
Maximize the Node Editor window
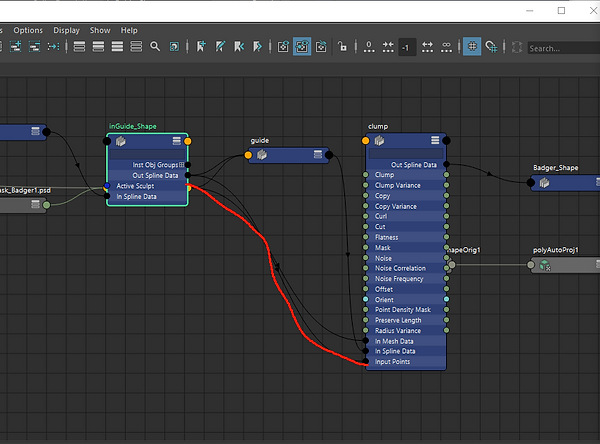561,11
